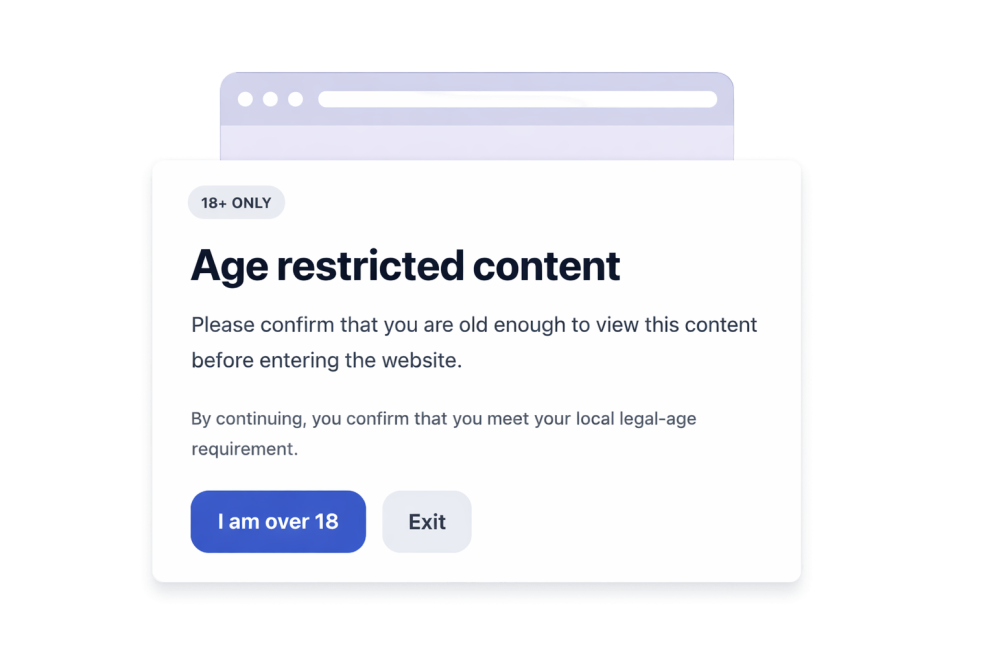The width and height of the screenshot is (996, 664).
Task: Click the middle window dot in browser header
Action: pyautogui.click(x=270, y=99)
